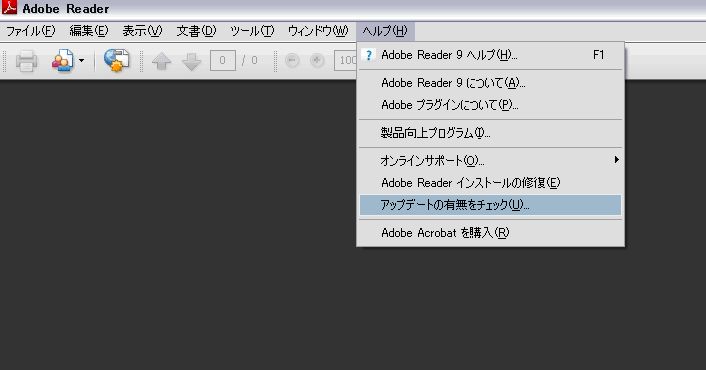Screen dimensions: 706x370
Task: Open the ツール(T) menu
Action: (x=252, y=31)
